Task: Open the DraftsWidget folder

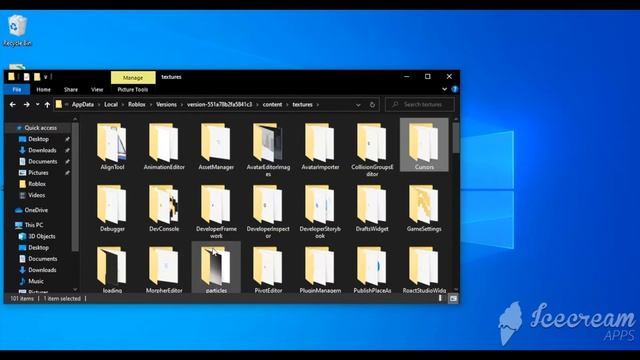Action: [372, 209]
